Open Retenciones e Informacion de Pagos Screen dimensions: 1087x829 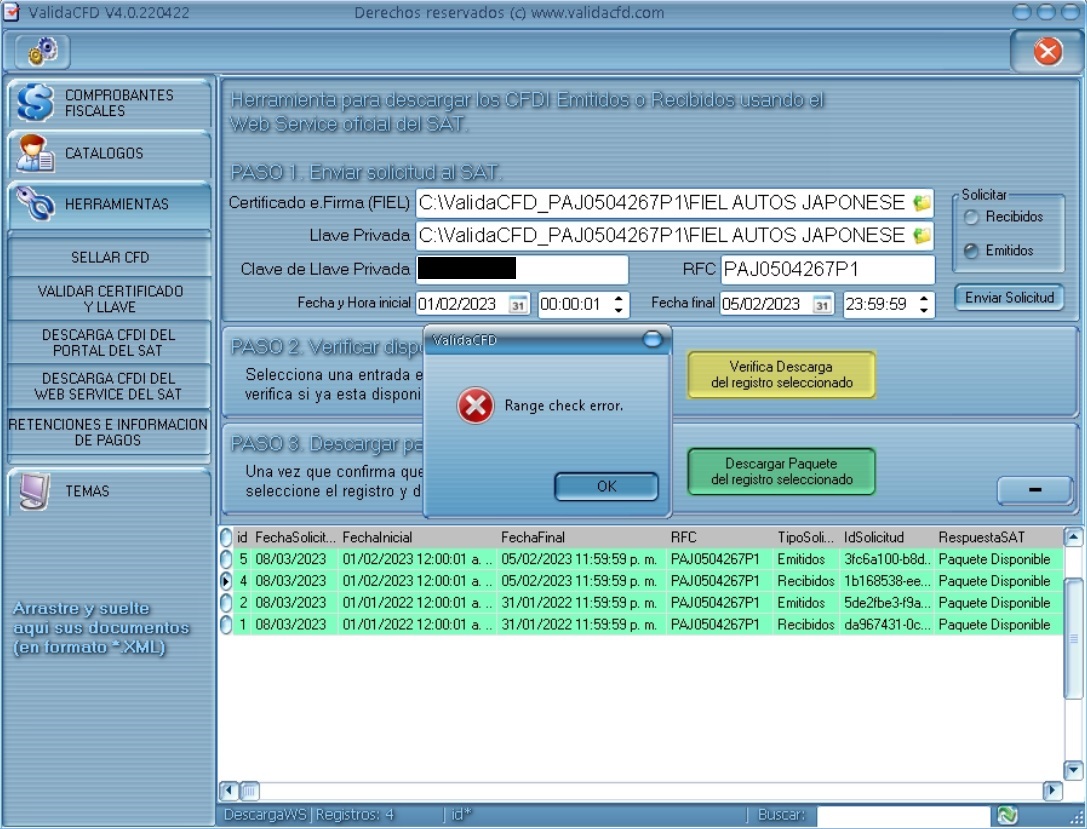coord(108,432)
